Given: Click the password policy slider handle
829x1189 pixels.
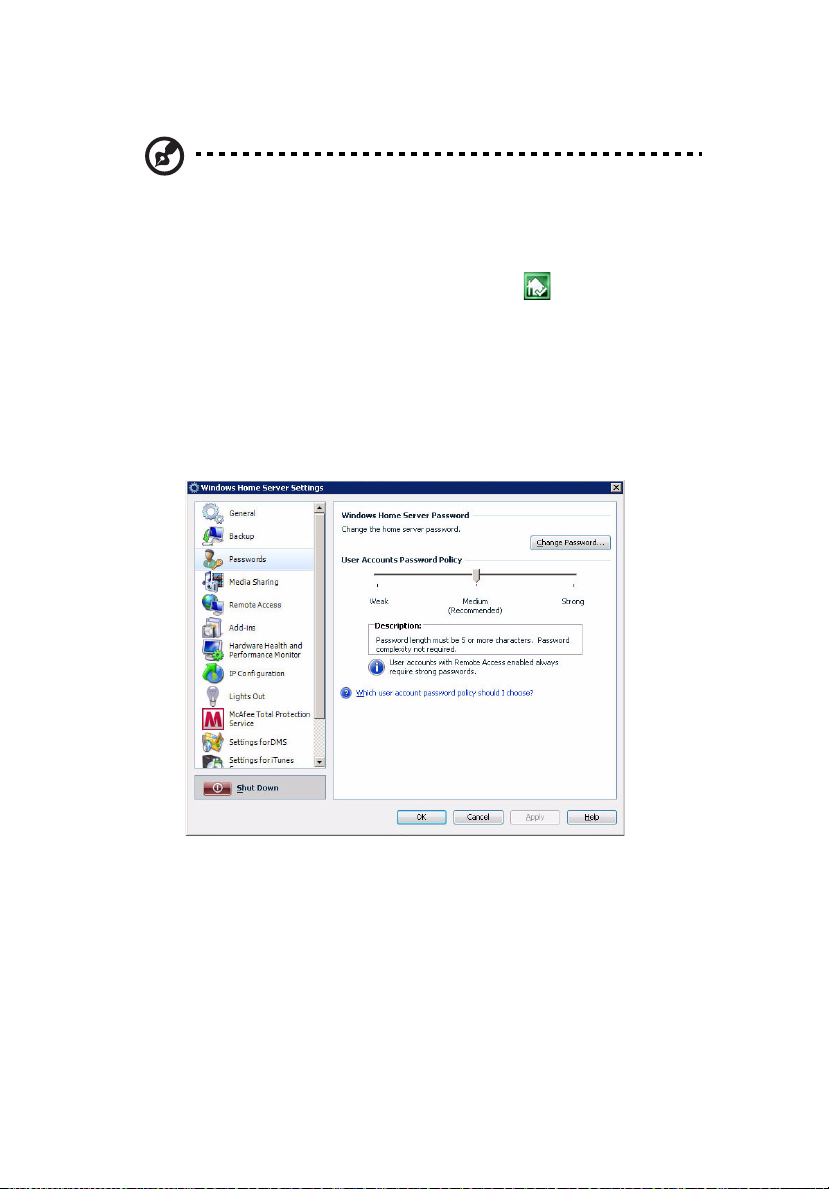Looking at the screenshot, I should (x=477, y=575).
